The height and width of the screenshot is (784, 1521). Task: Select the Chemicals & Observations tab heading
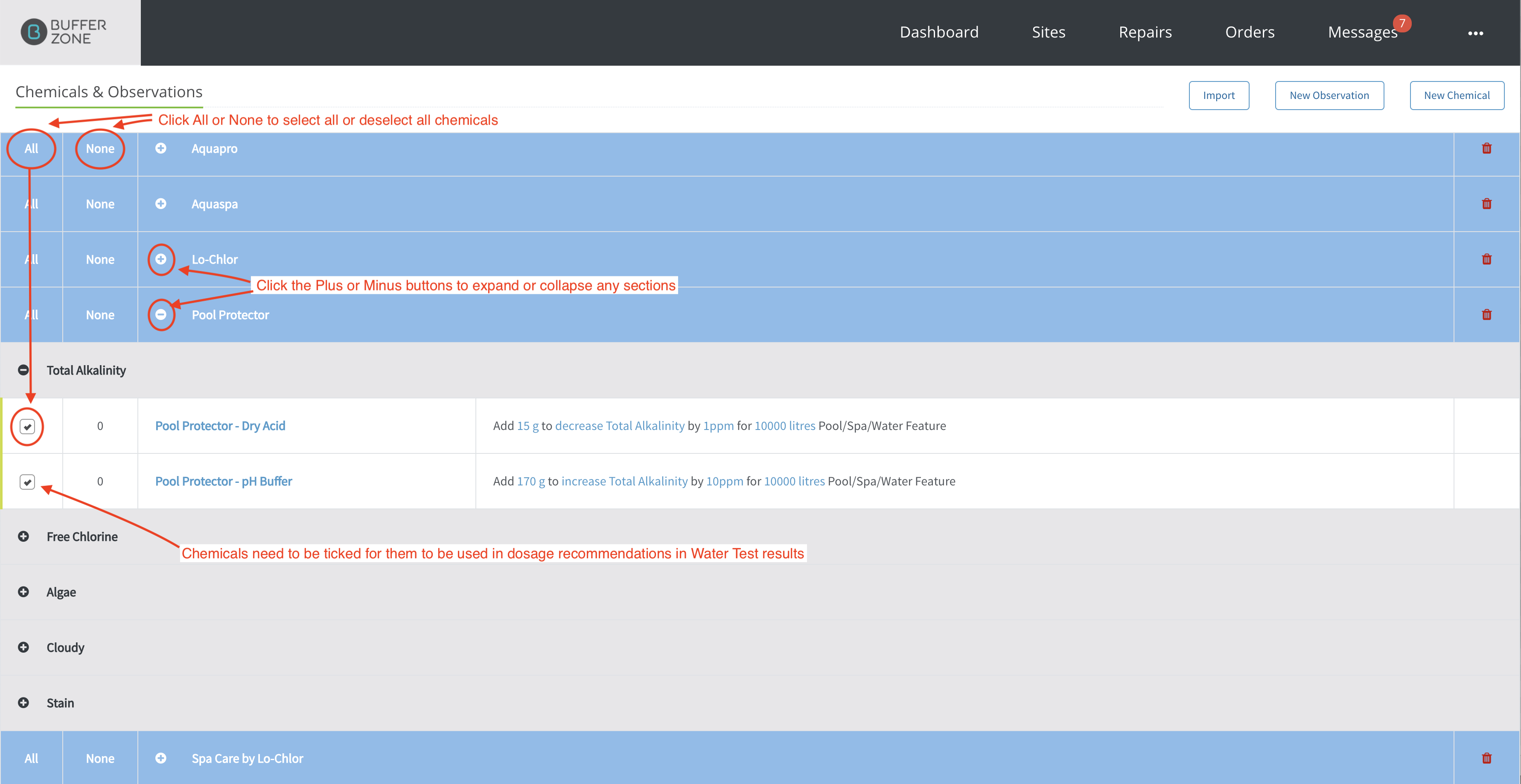(x=109, y=92)
